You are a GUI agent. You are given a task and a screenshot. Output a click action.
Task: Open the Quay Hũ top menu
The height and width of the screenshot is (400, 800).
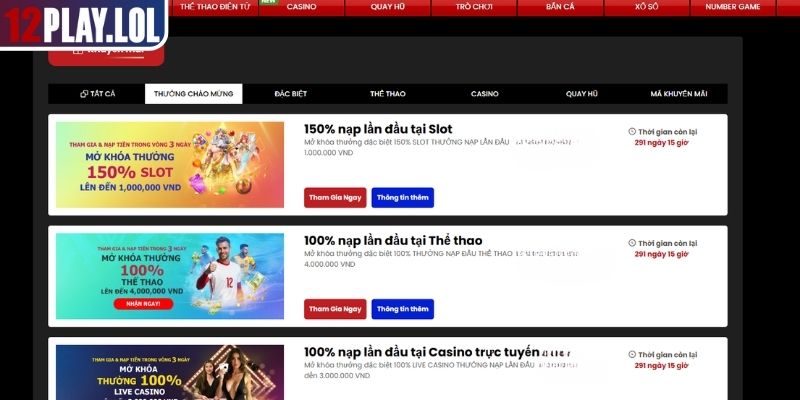point(388,7)
